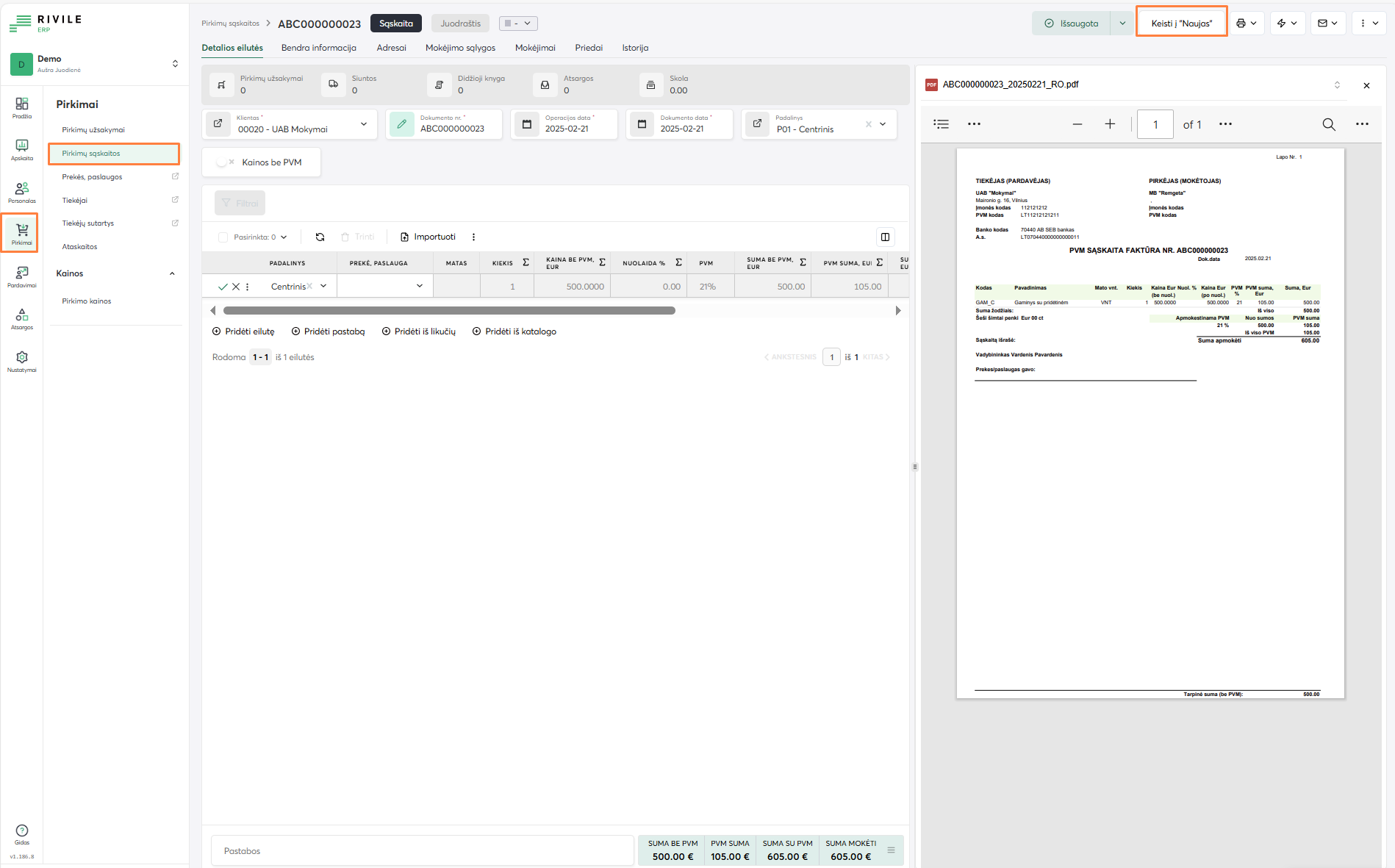This screenshot has height=868, width=1395.
Task: Open the Prekė, paslauga dropdown in row
Action: [x=419, y=286]
